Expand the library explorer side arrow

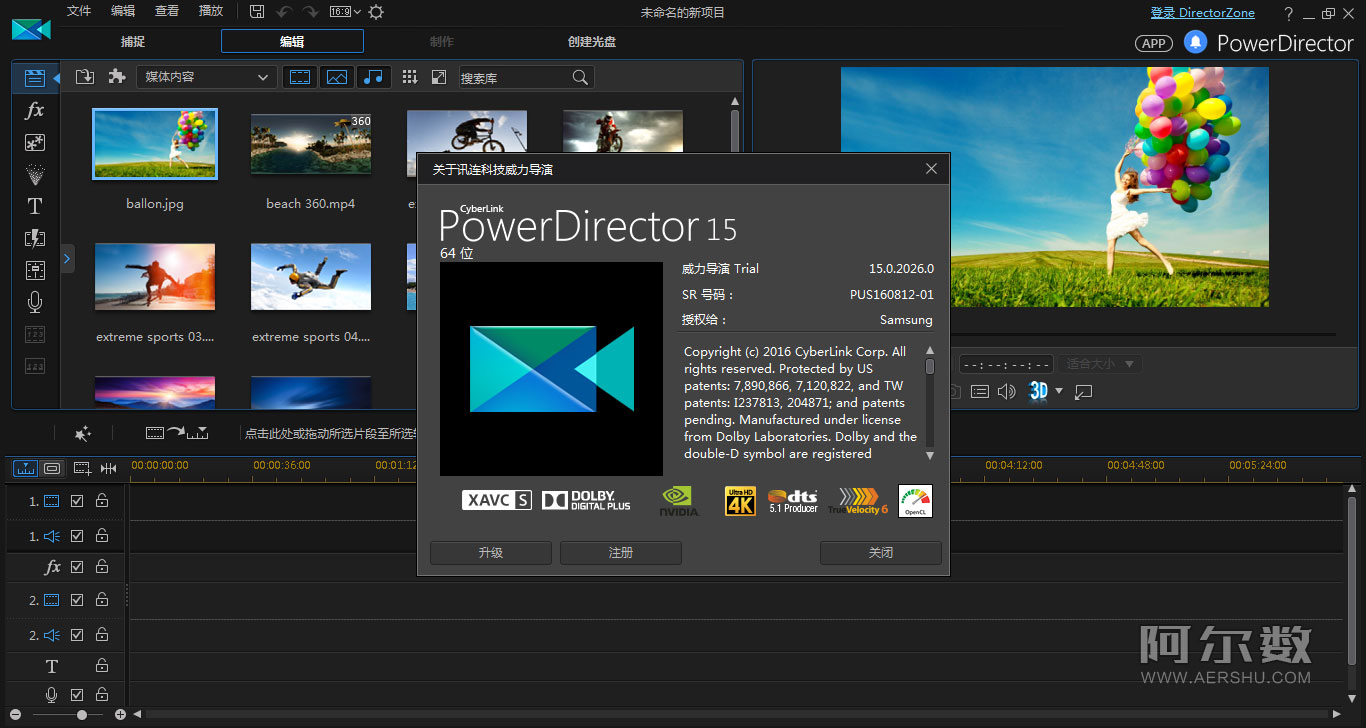[x=67, y=258]
